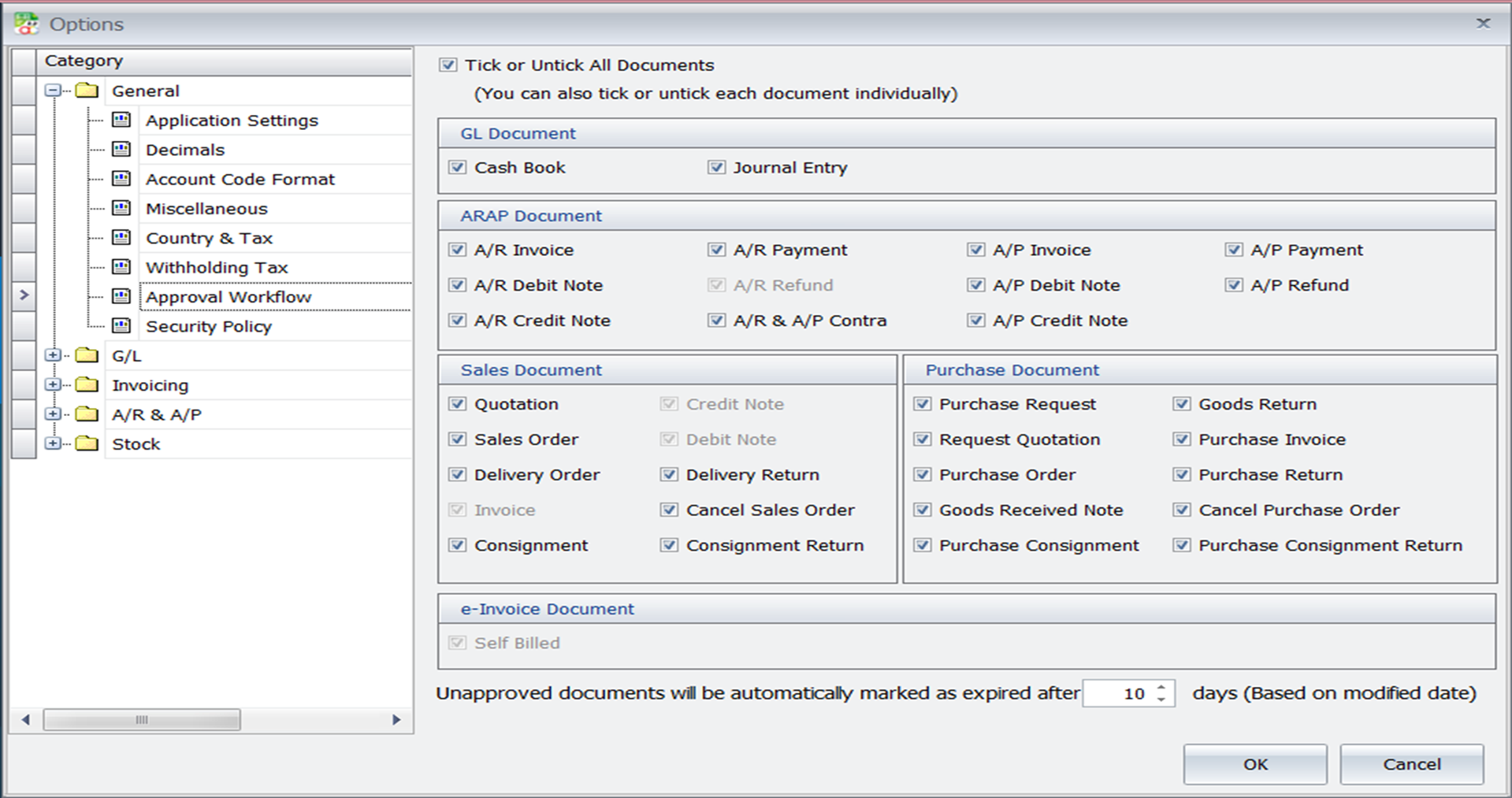Untick the Tick or Untick All Documents checkbox

(x=448, y=65)
